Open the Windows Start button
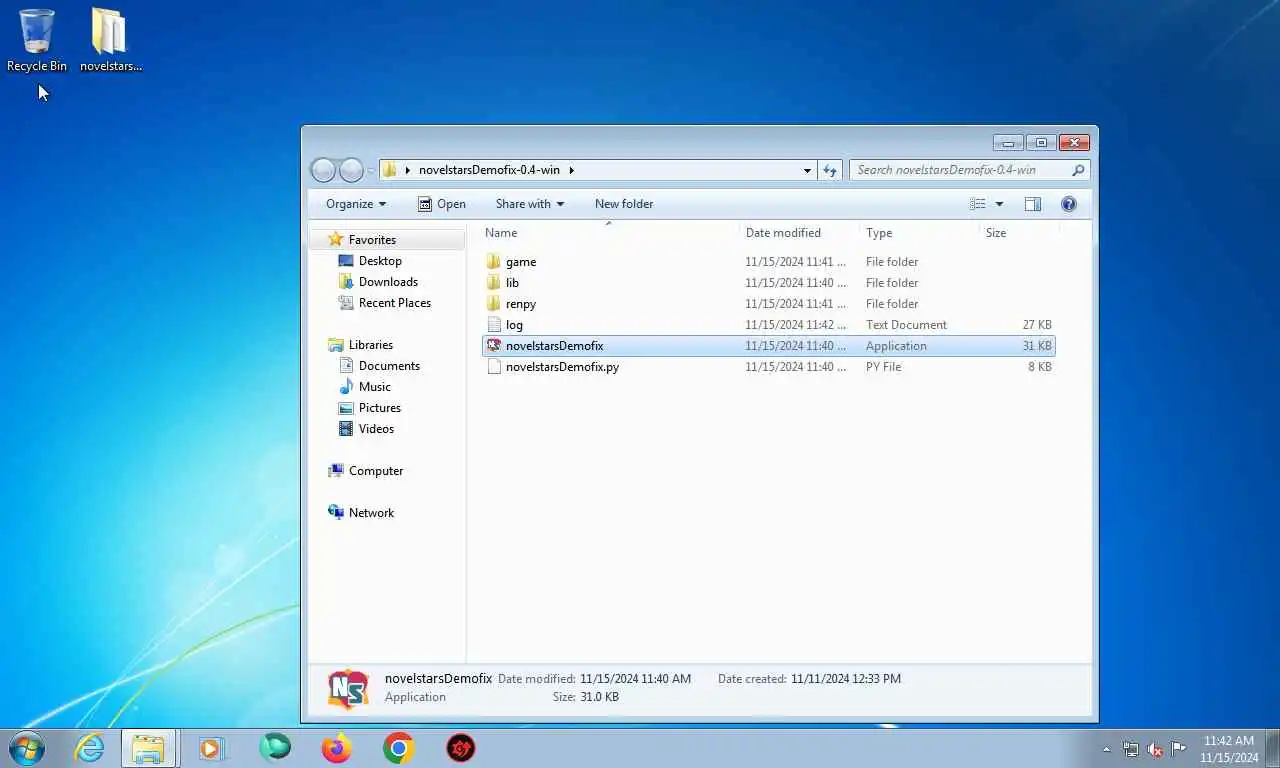1280x768 pixels. pos(27,748)
